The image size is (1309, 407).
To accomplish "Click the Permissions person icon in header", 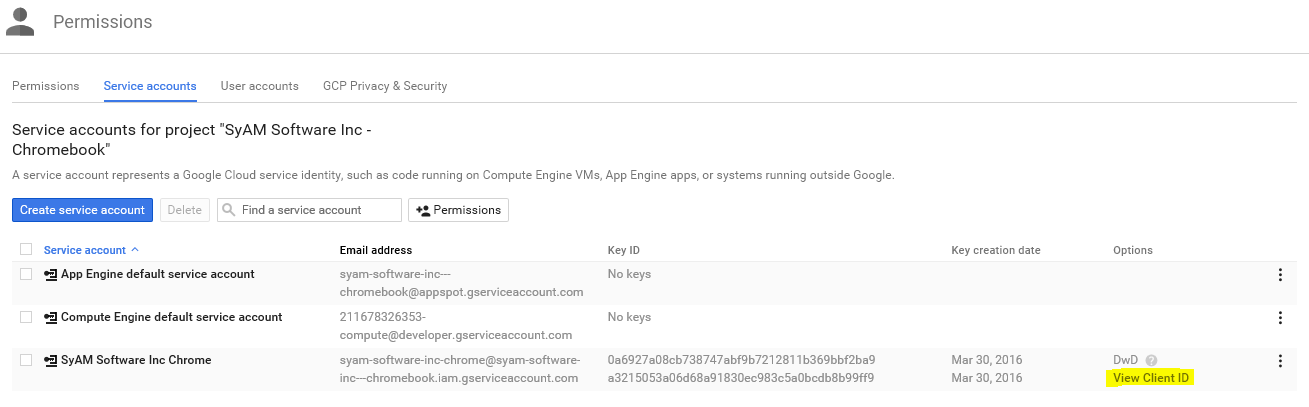I will pos(19,21).
